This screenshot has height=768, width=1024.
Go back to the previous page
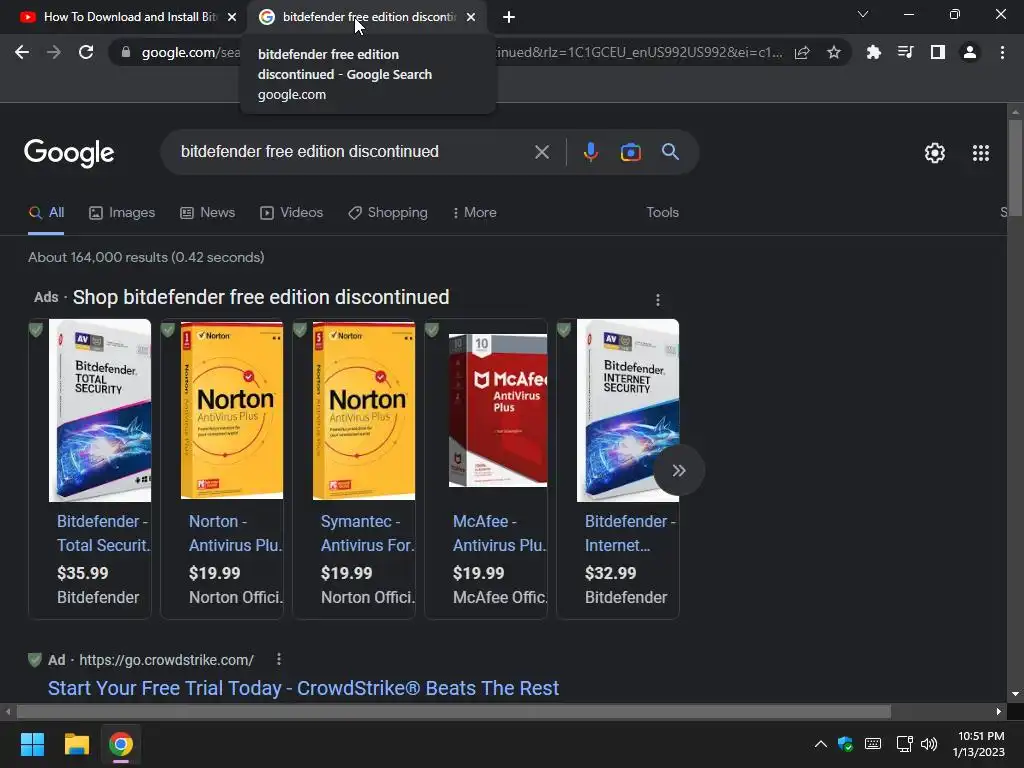coord(22,52)
